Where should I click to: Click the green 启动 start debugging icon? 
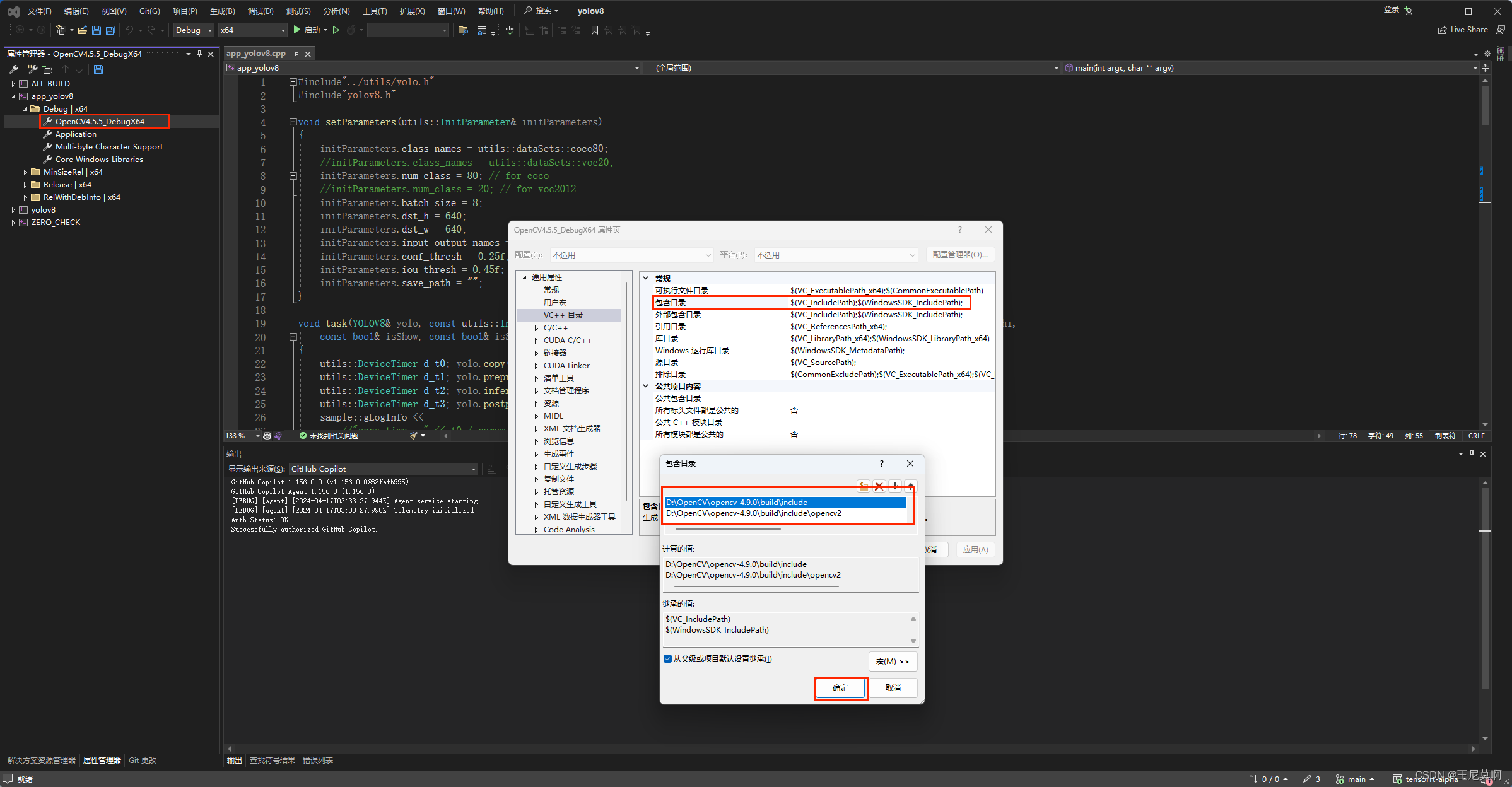[x=297, y=30]
